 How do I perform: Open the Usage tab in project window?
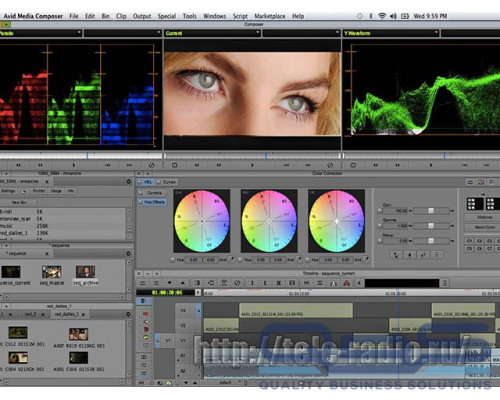click(x=56, y=191)
